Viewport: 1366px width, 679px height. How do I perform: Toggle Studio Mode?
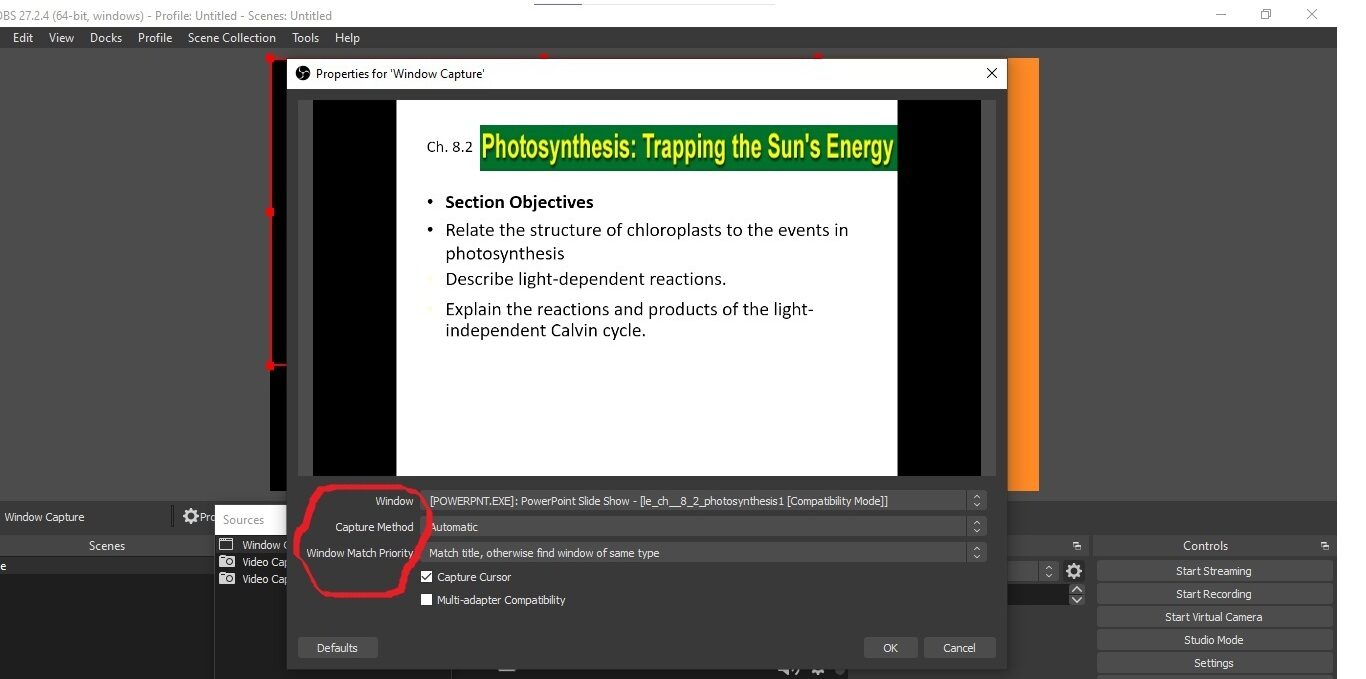pos(1213,639)
